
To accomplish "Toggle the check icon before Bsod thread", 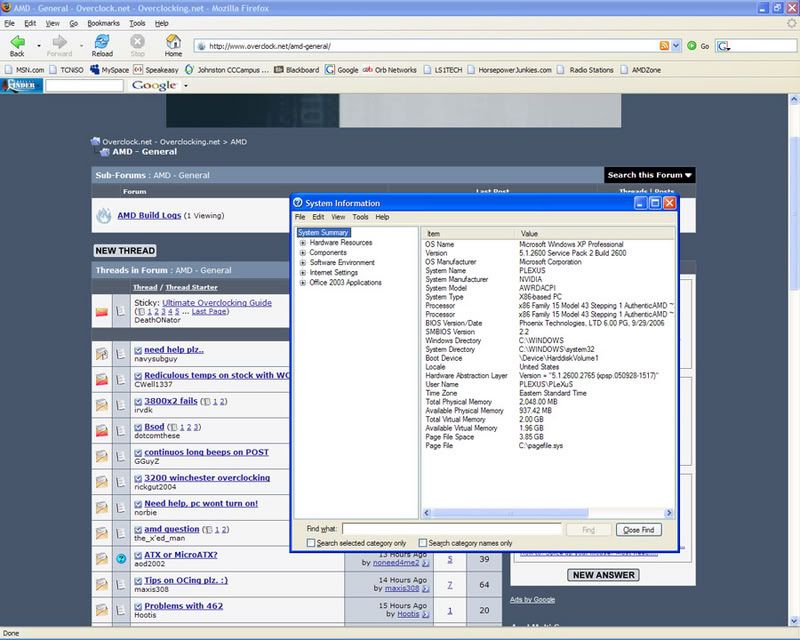I will click(138, 427).
